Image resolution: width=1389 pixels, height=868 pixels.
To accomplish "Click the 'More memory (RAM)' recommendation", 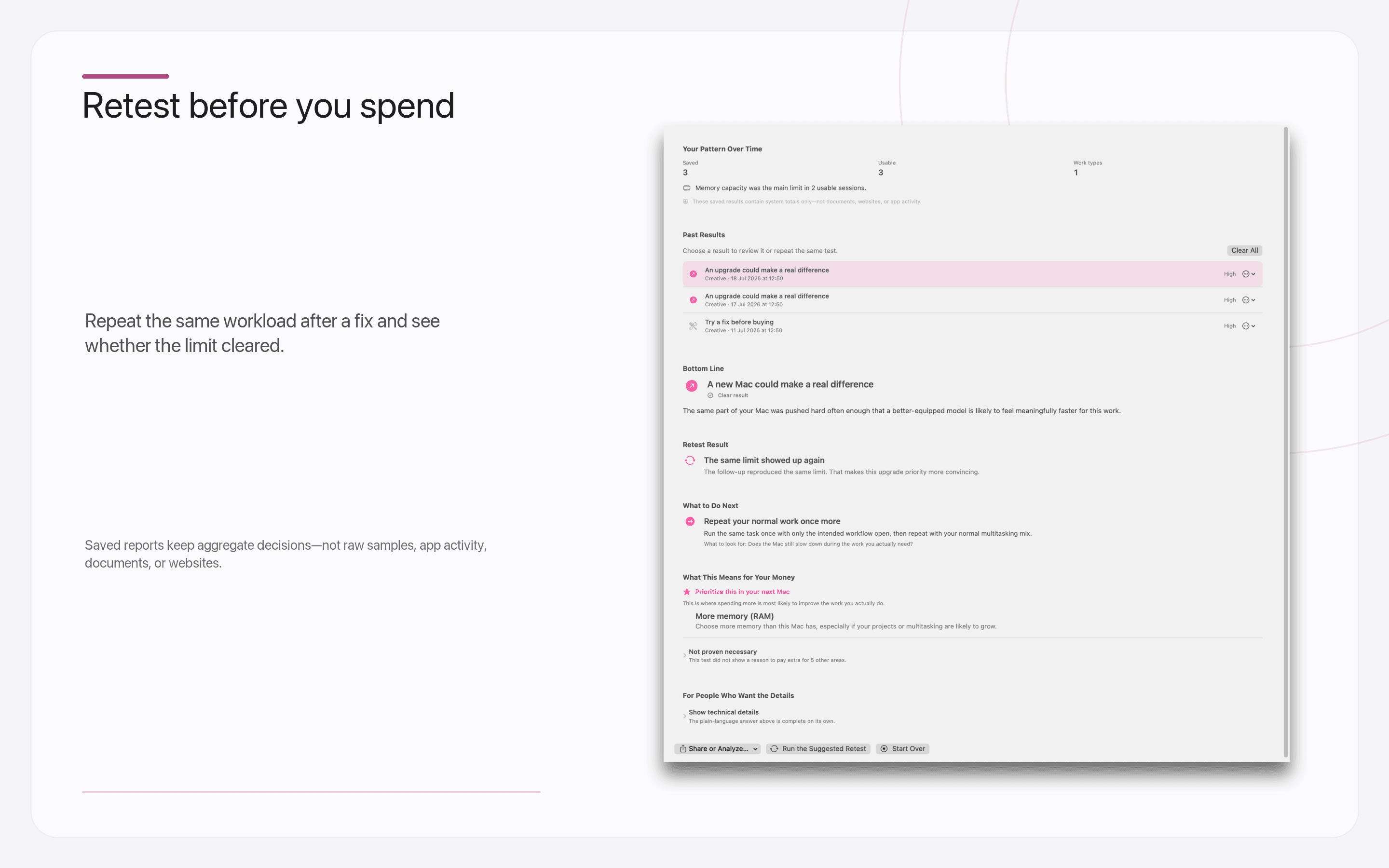I will click(x=734, y=616).
